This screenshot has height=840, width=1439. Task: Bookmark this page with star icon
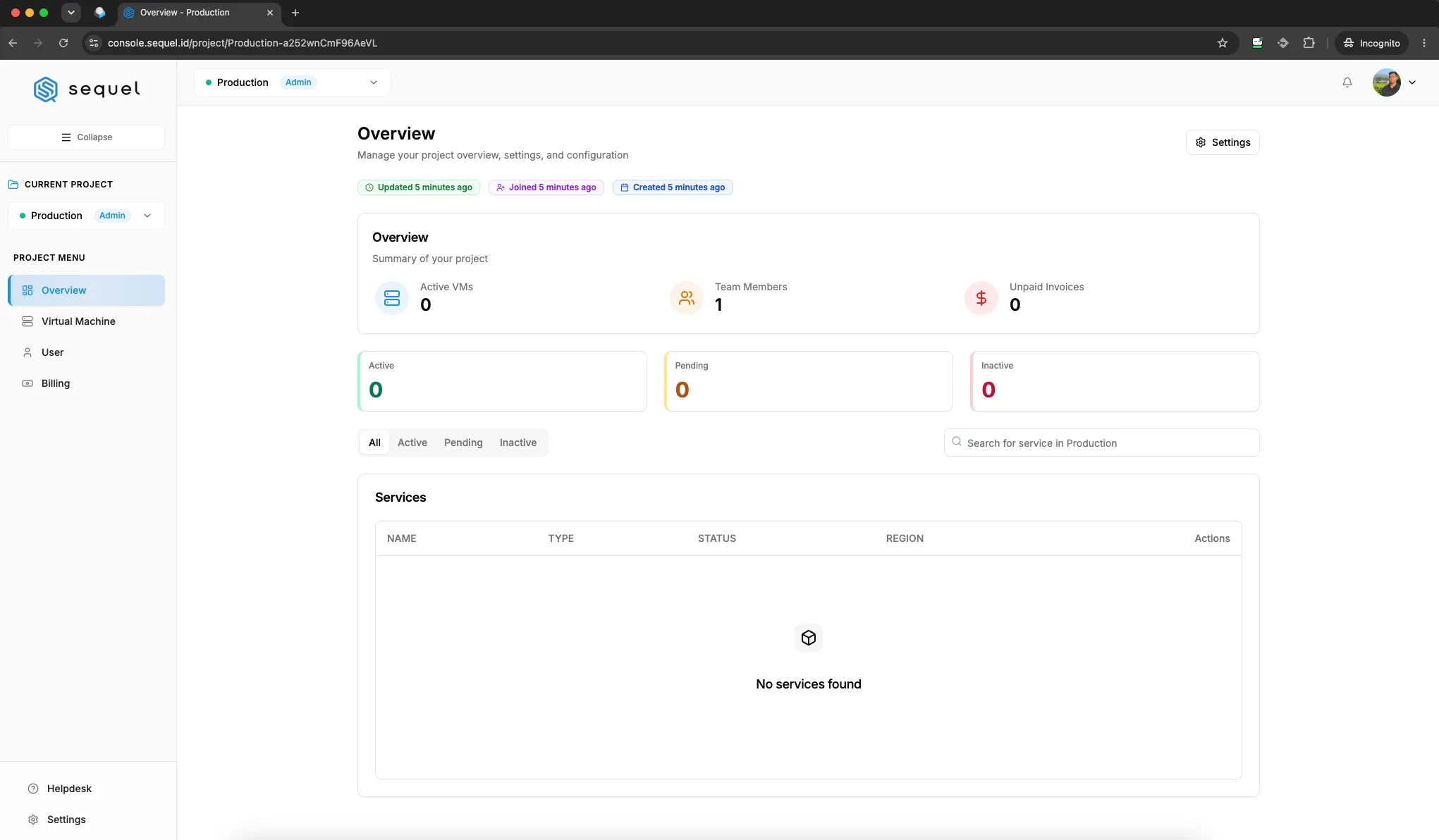click(x=1223, y=43)
